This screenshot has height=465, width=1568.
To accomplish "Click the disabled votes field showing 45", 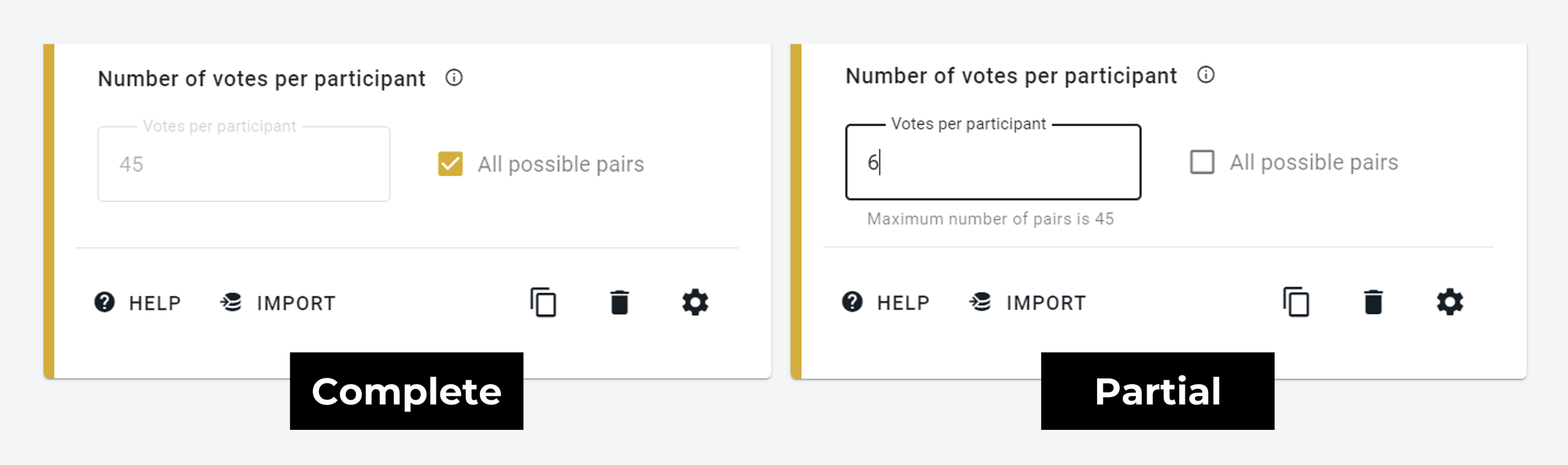I will [x=244, y=164].
